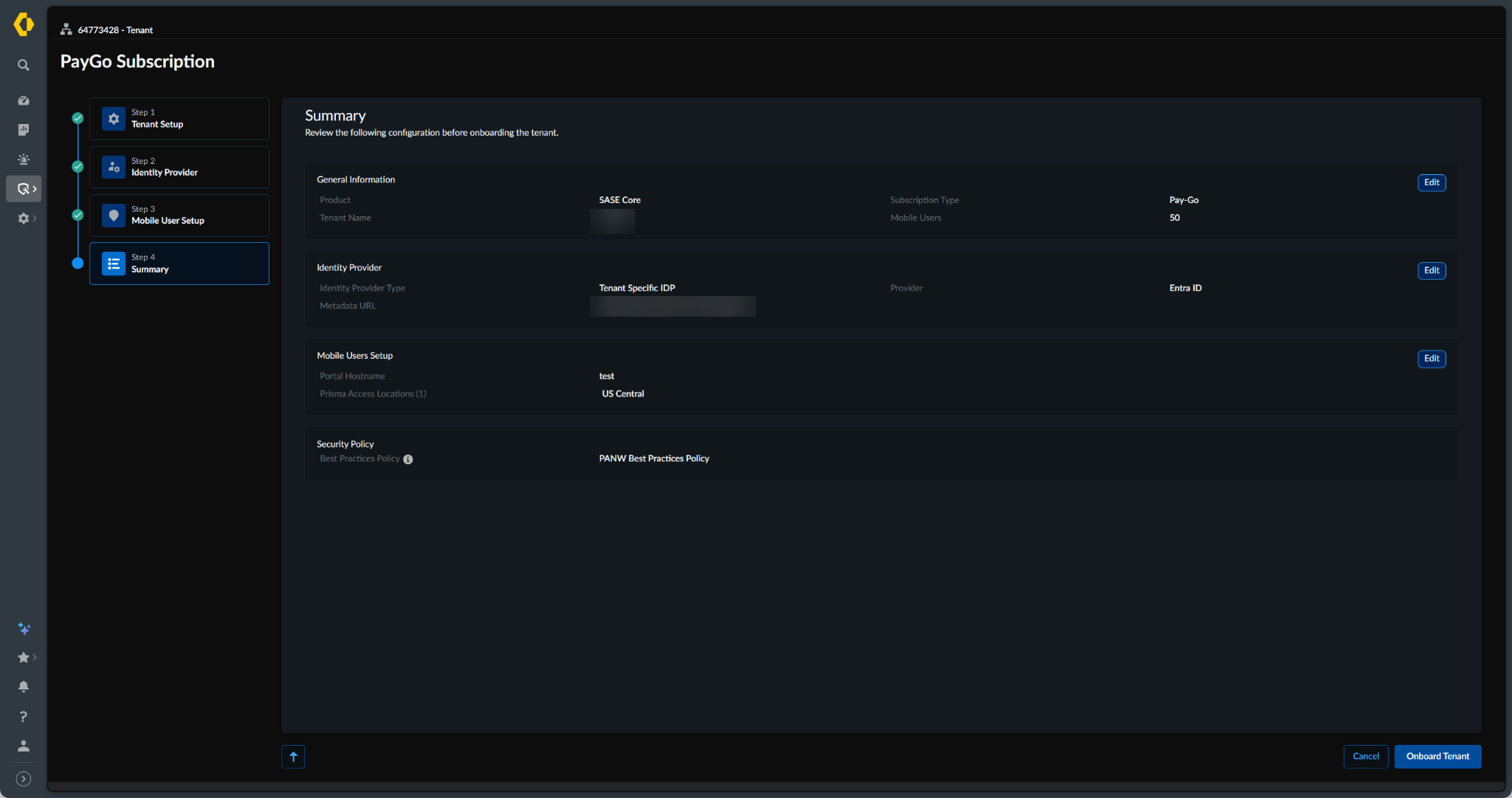The image size is (1512, 798).
Task: Click the info icon beside Best Practices Policy
Action: click(x=408, y=459)
